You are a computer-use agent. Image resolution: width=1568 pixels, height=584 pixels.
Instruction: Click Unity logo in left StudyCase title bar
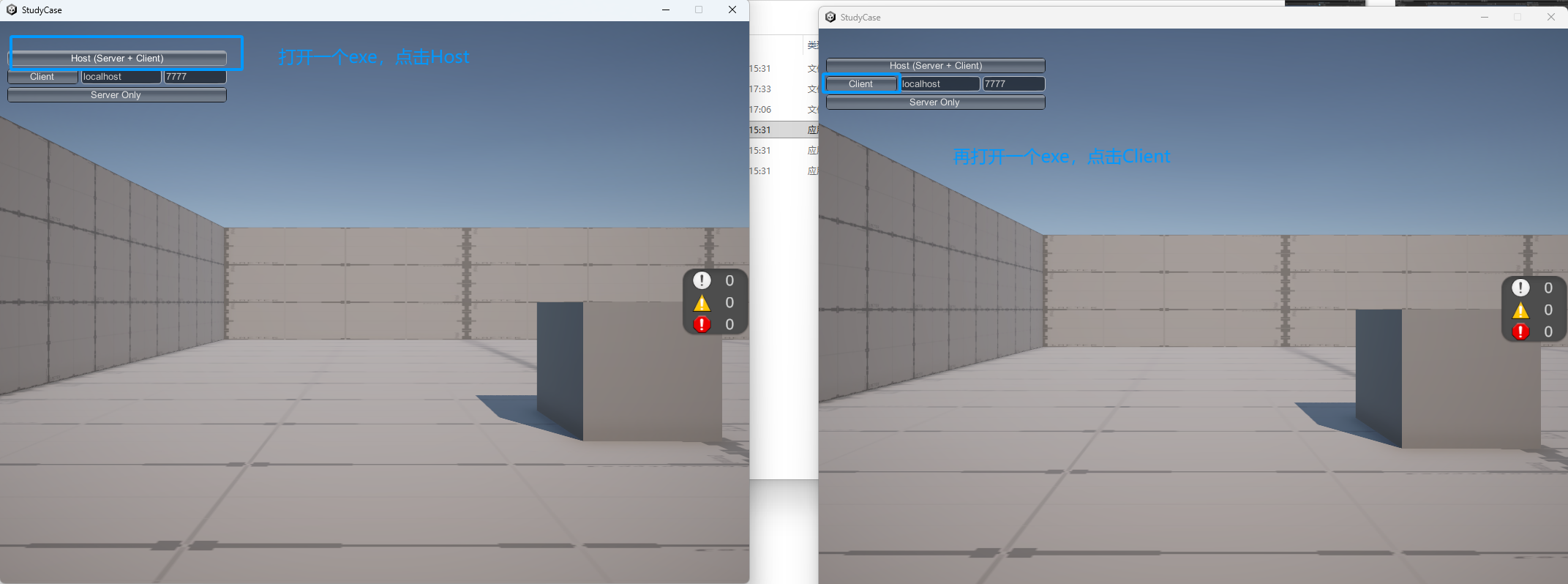pyautogui.click(x=11, y=10)
